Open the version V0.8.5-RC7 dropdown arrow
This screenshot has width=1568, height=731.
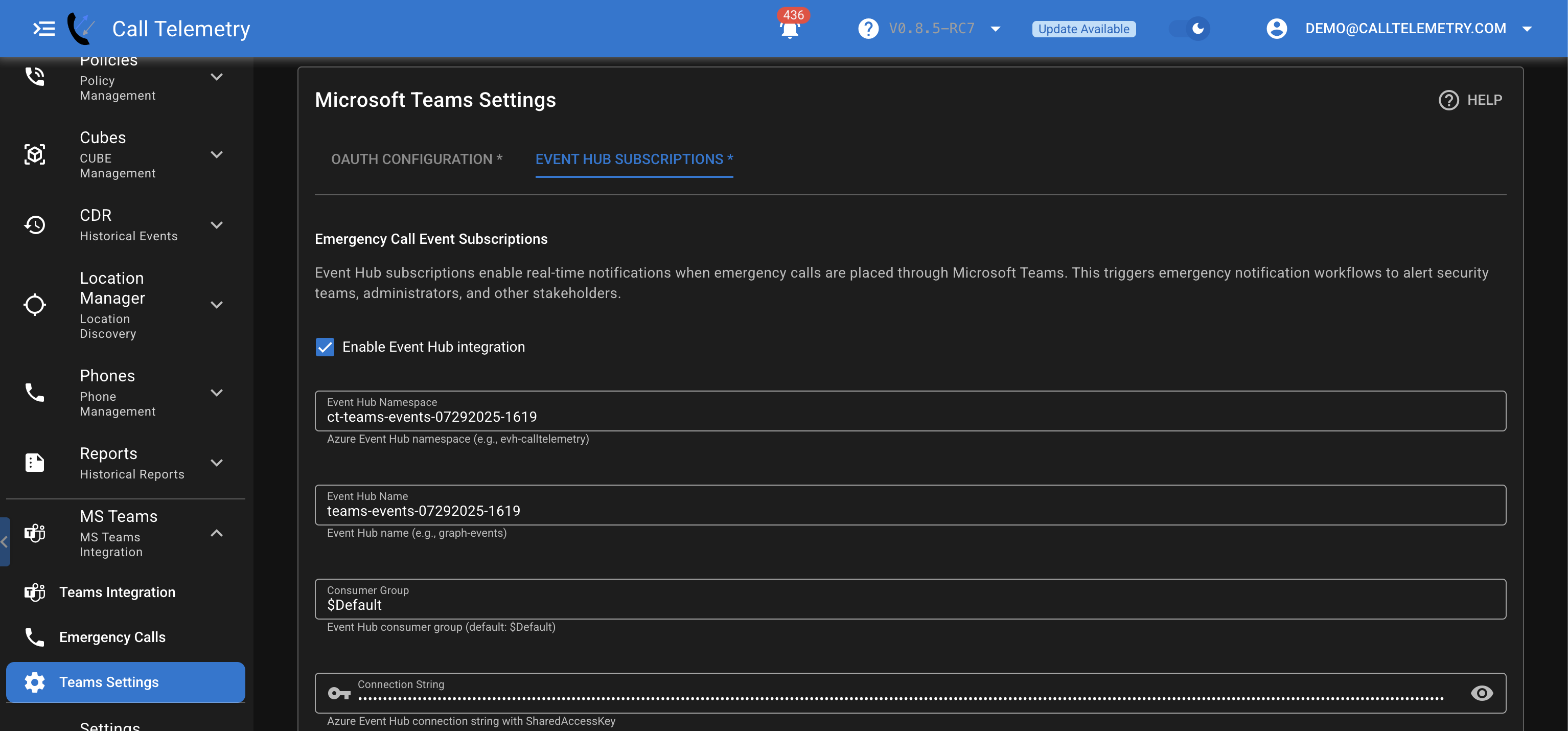pos(995,29)
